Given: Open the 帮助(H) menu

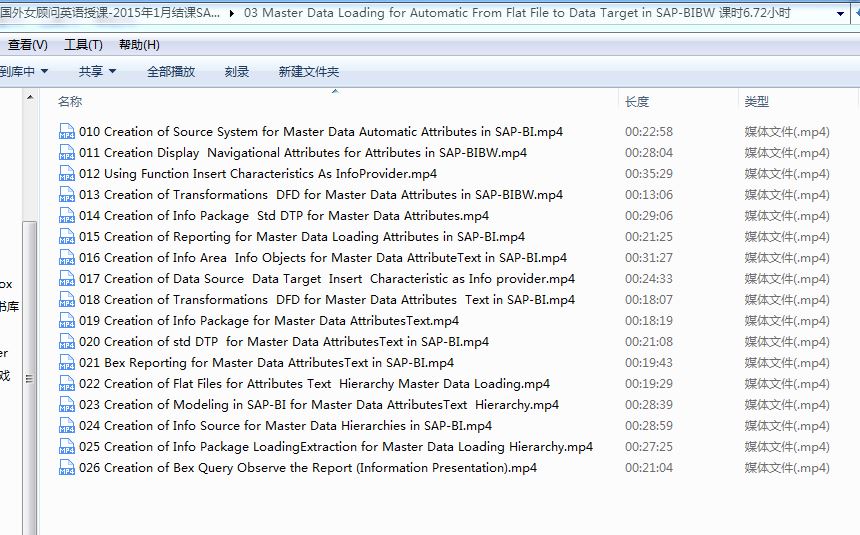Looking at the screenshot, I should pos(139,45).
